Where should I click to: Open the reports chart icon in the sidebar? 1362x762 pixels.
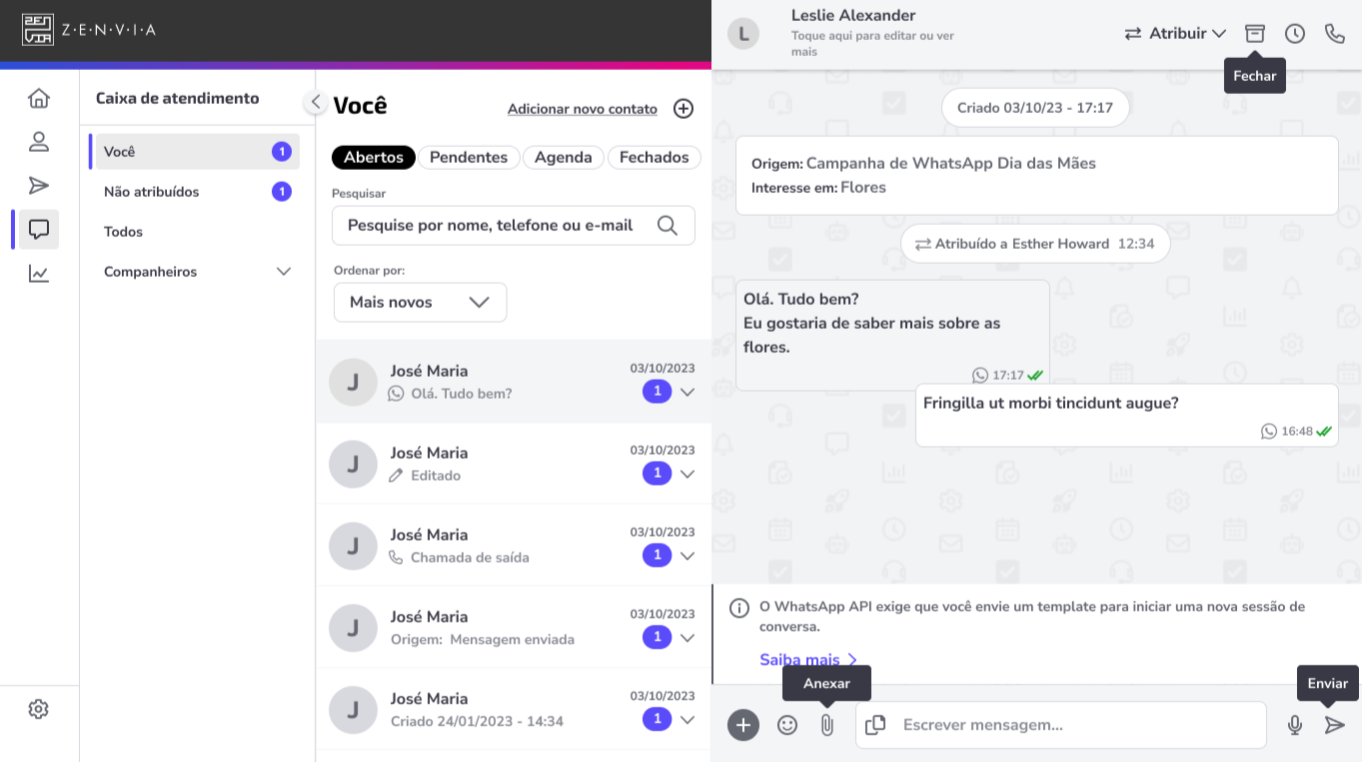39,273
